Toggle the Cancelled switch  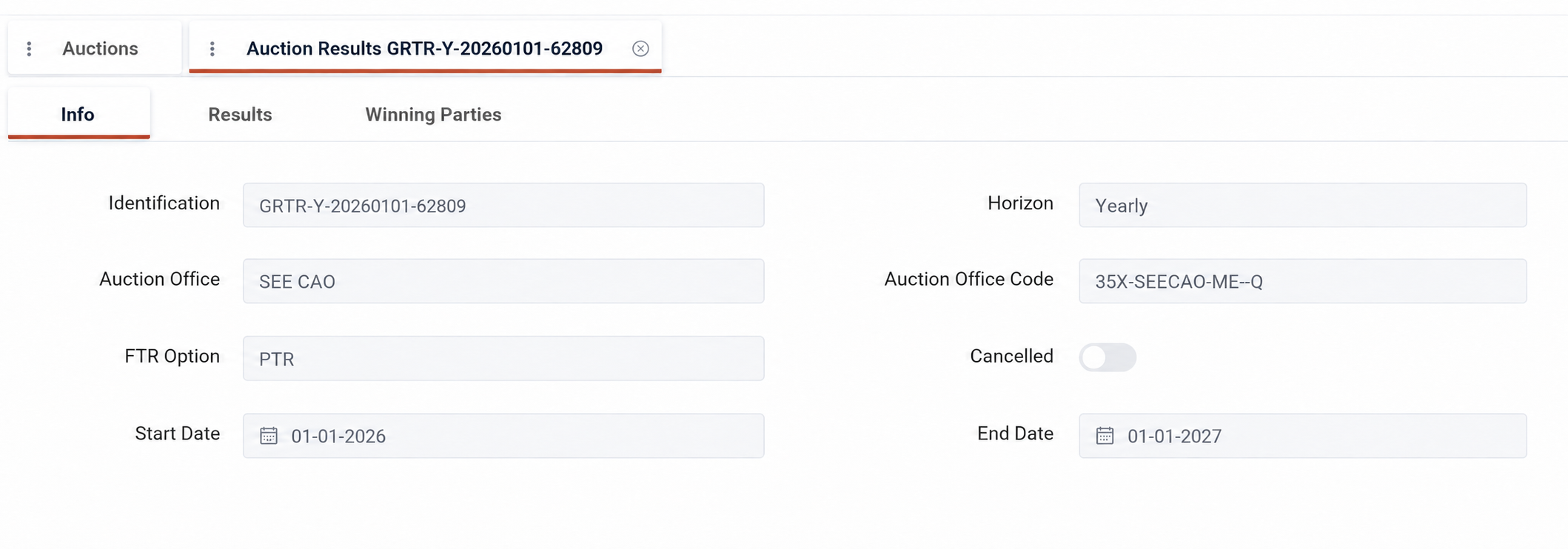tap(1108, 357)
